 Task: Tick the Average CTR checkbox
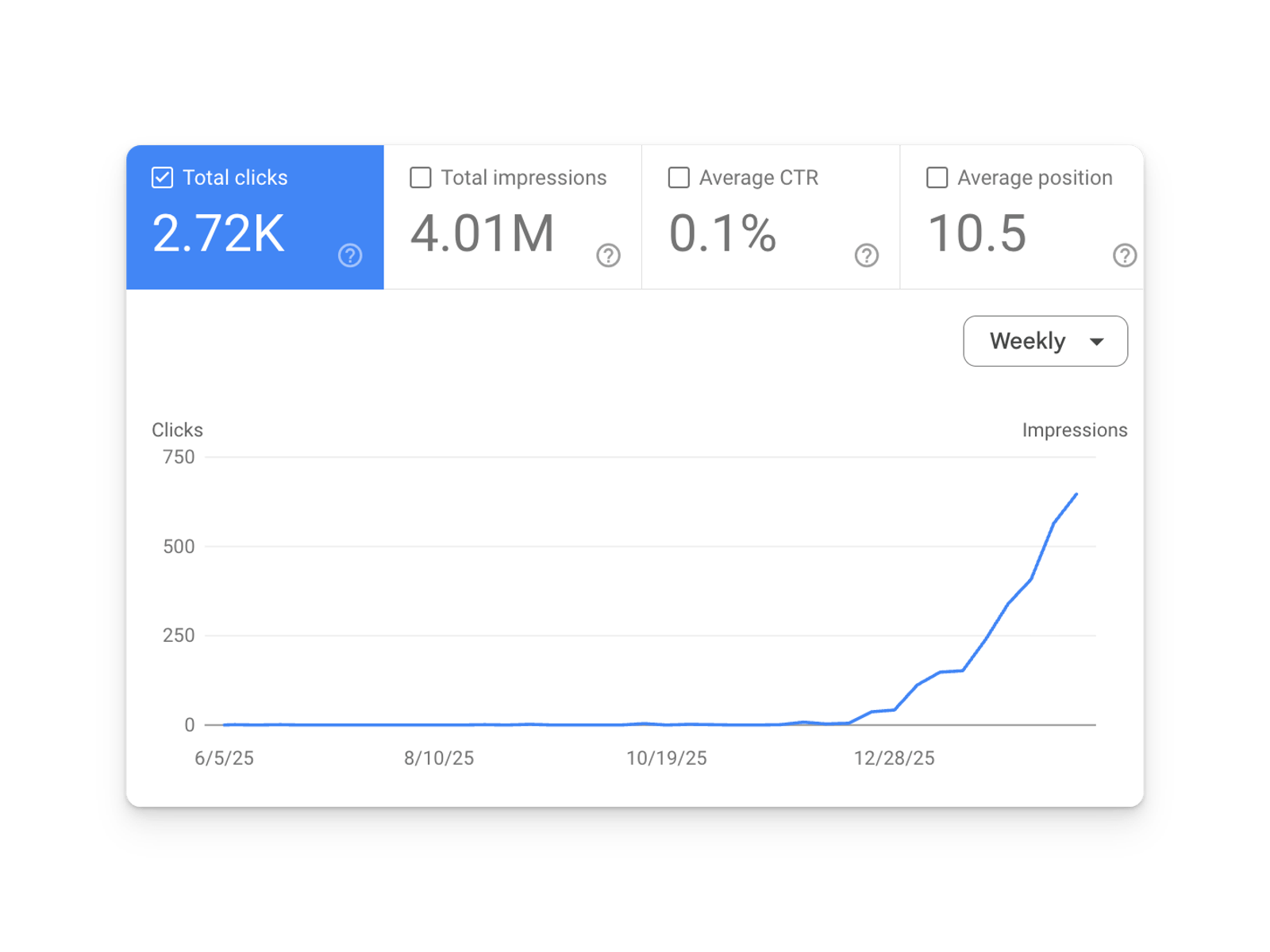[x=679, y=178]
